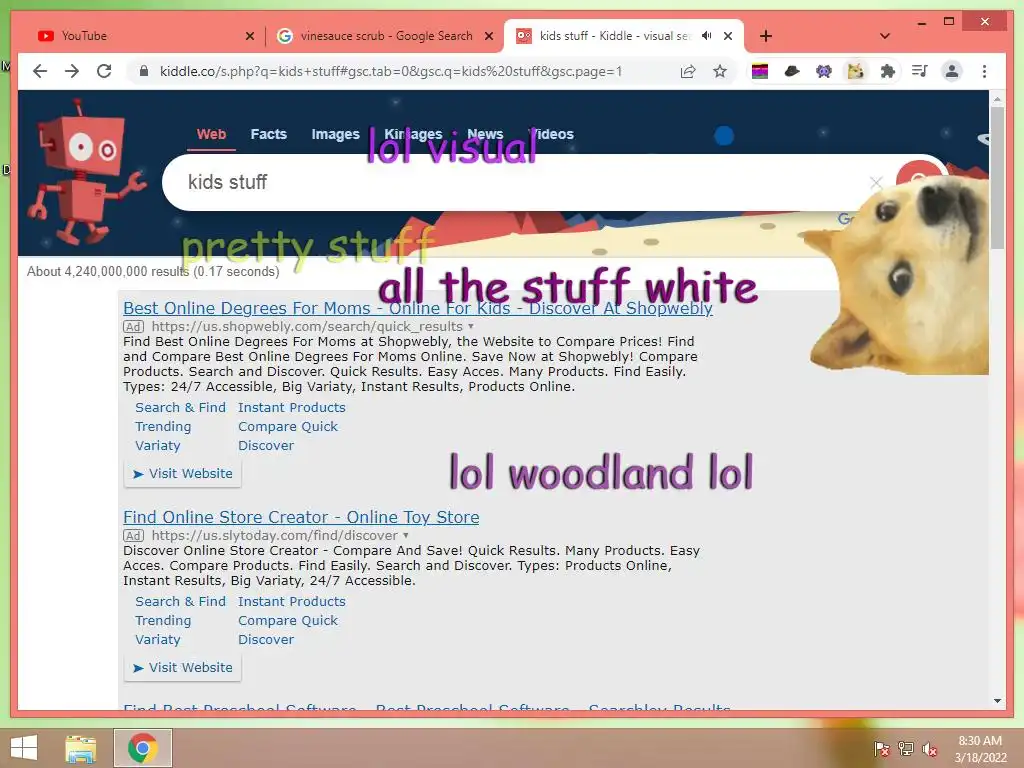Open the black hat extension
This screenshot has width=1024, height=768.
pos(792,71)
